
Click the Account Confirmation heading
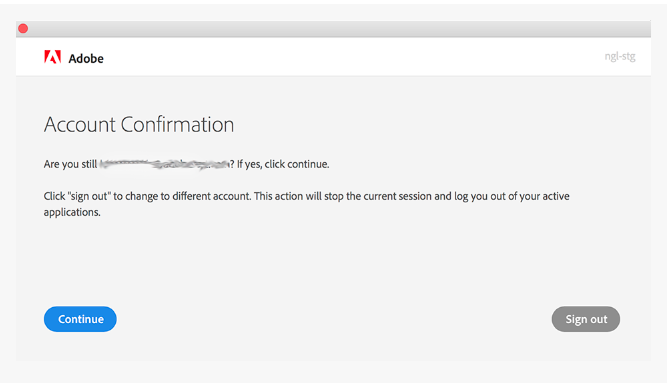pos(139,125)
